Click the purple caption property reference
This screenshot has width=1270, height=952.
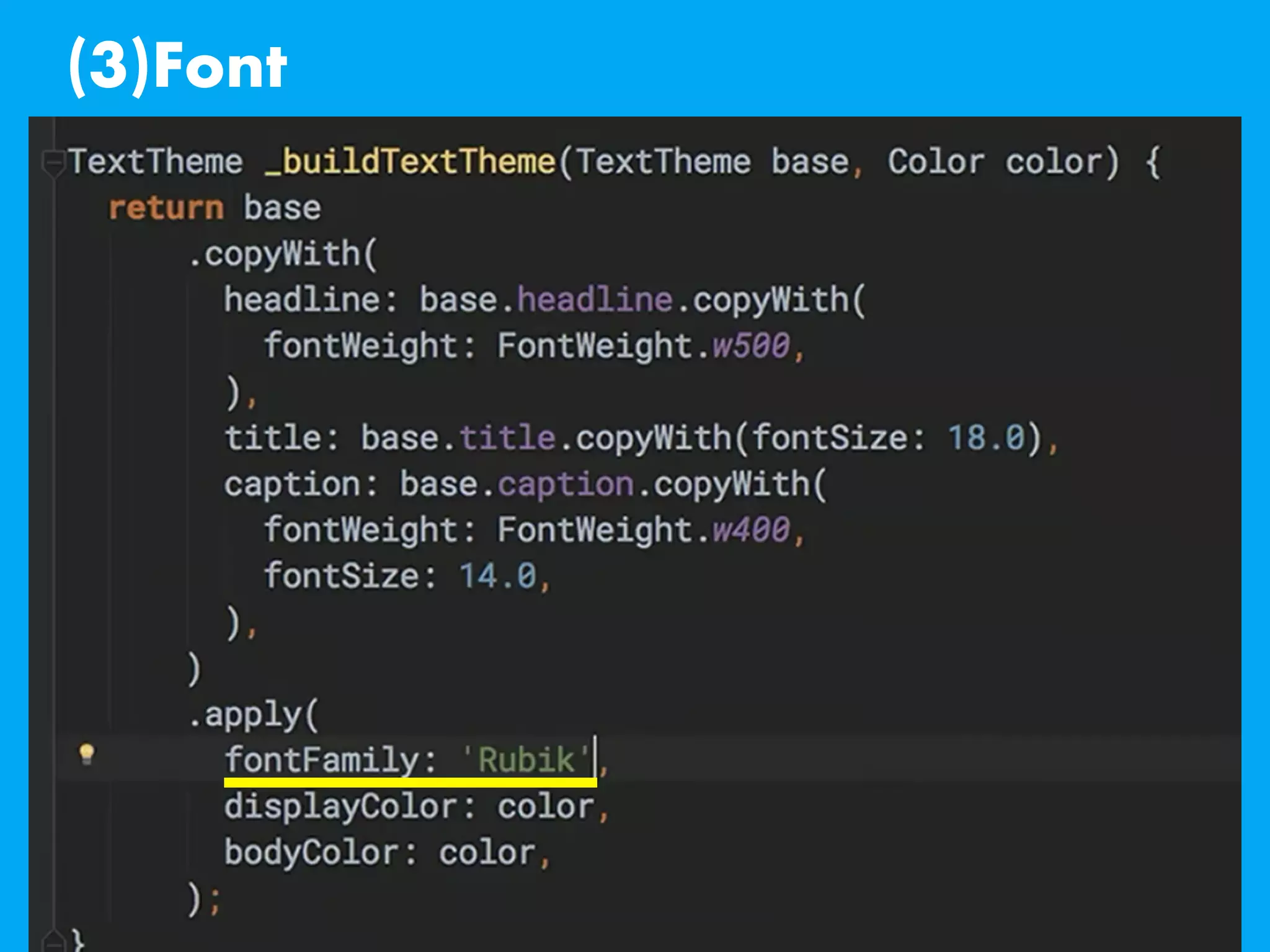pos(565,484)
